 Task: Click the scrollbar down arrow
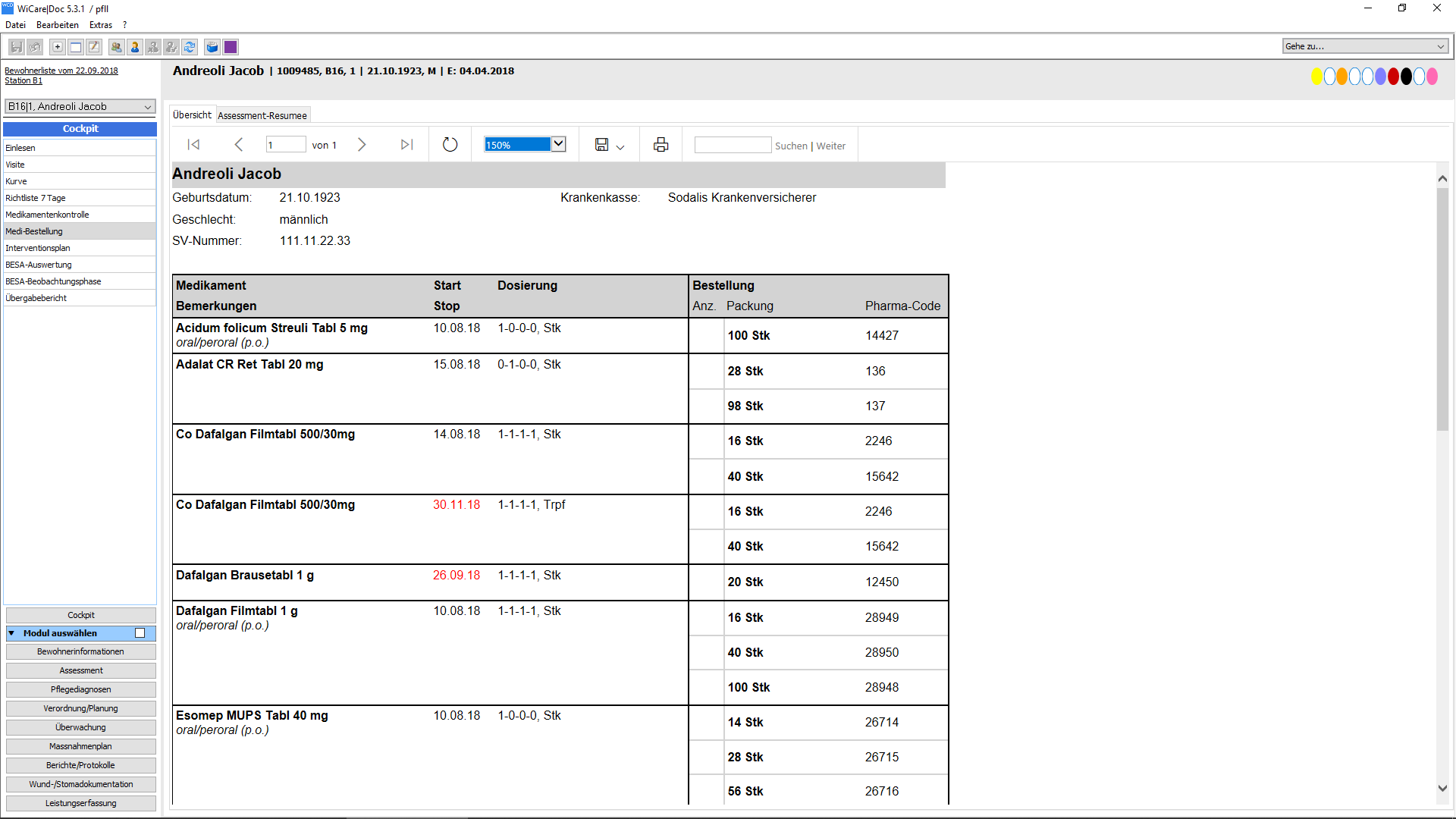point(1442,789)
